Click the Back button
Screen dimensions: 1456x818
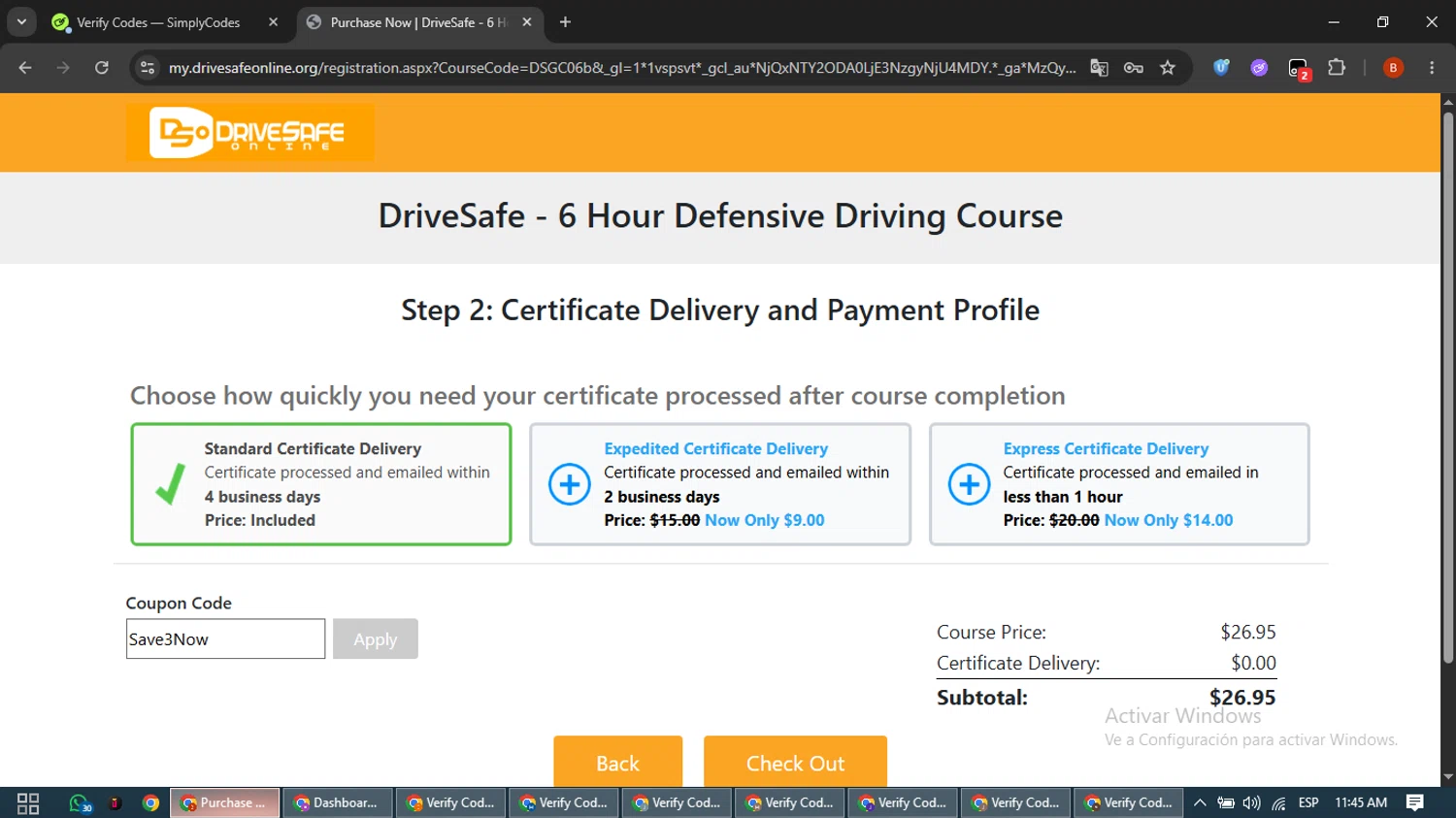[618, 762]
